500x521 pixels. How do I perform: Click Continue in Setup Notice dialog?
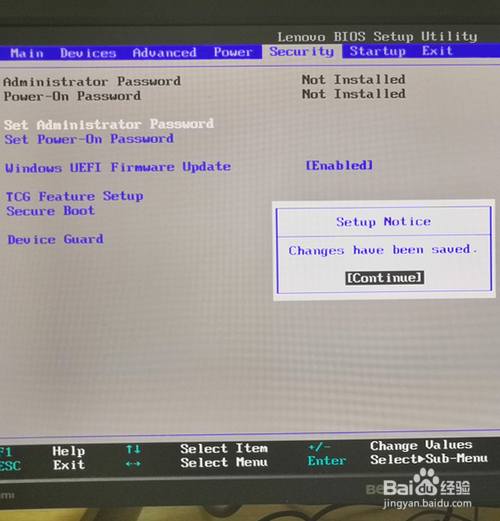pyautogui.click(x=384, y=278)
